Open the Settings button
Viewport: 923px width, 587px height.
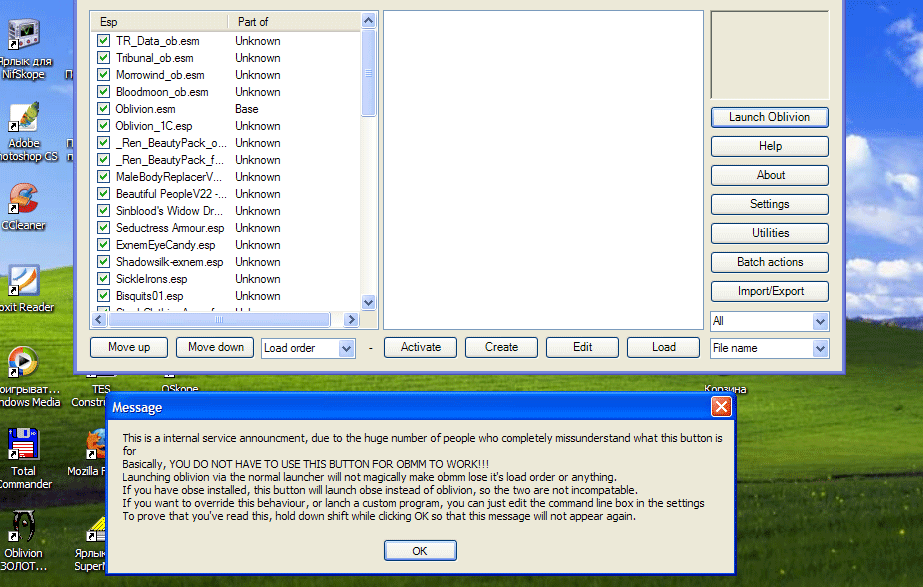coord(769,204)
